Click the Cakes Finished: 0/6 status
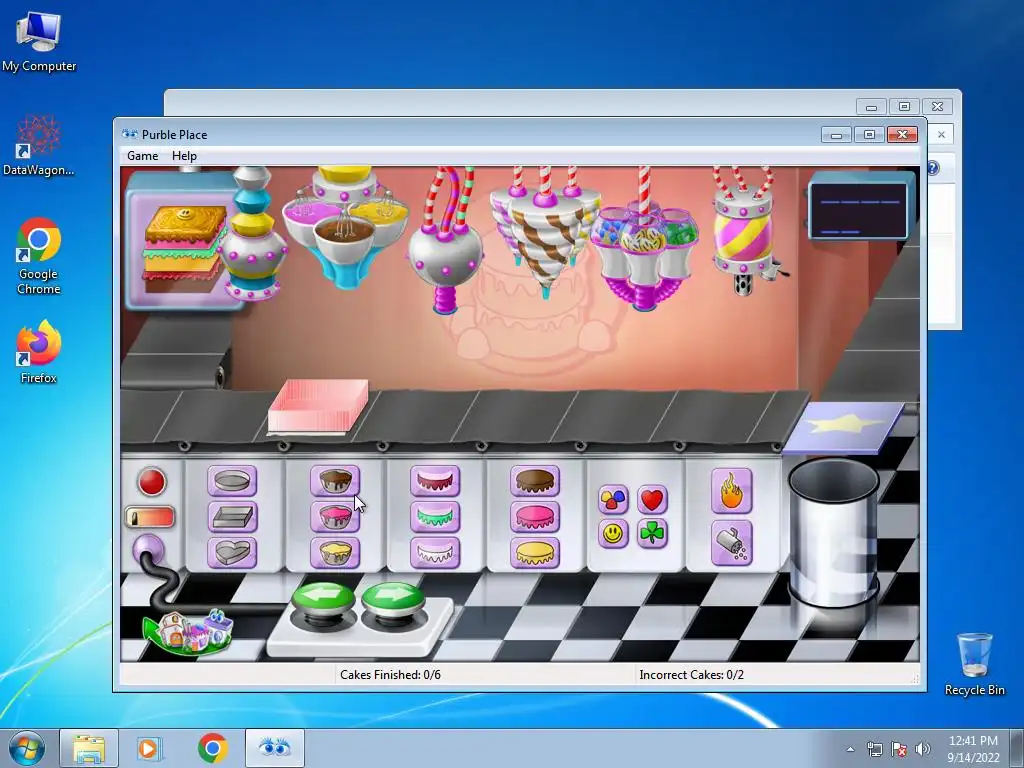Screen dimensions: 1024x768 point(391,675)
